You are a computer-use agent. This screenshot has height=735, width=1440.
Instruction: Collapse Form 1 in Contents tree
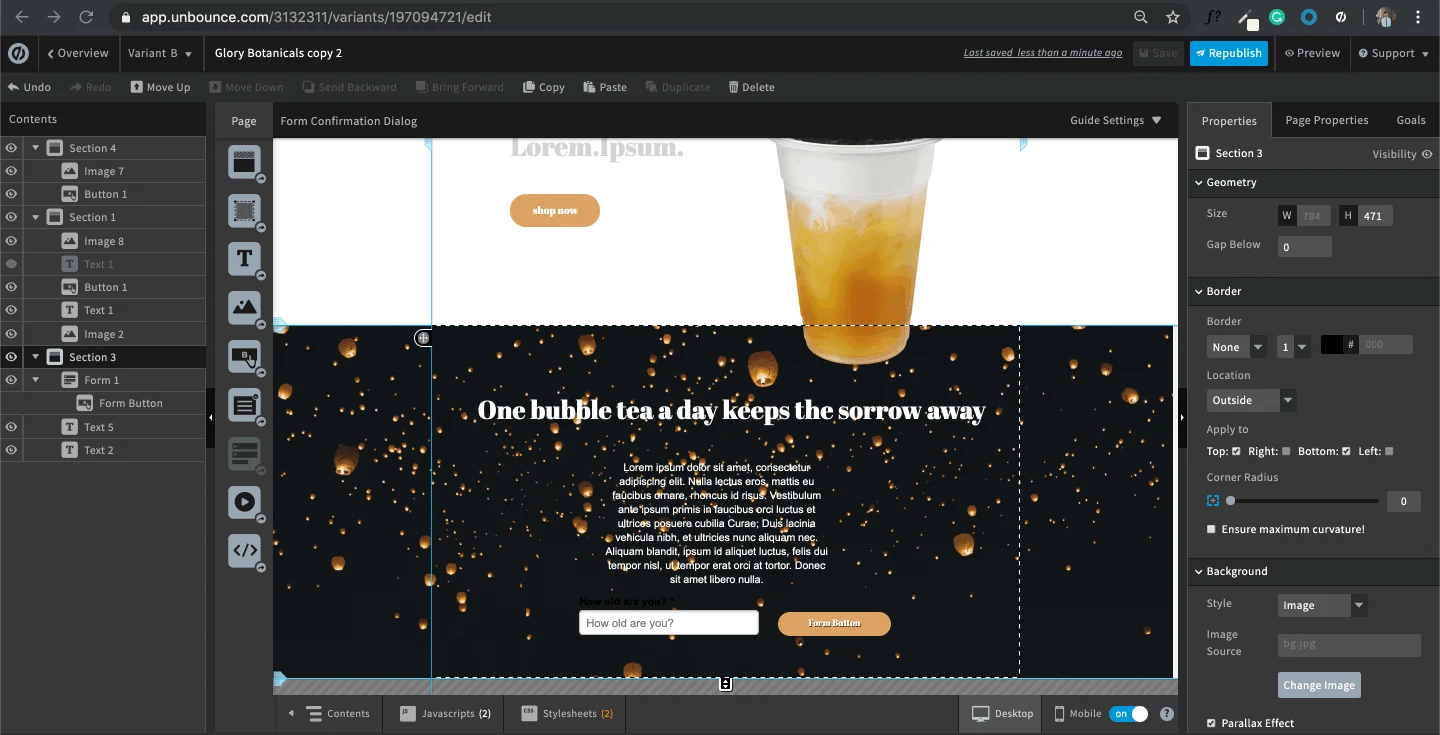(x=36, y=380)
